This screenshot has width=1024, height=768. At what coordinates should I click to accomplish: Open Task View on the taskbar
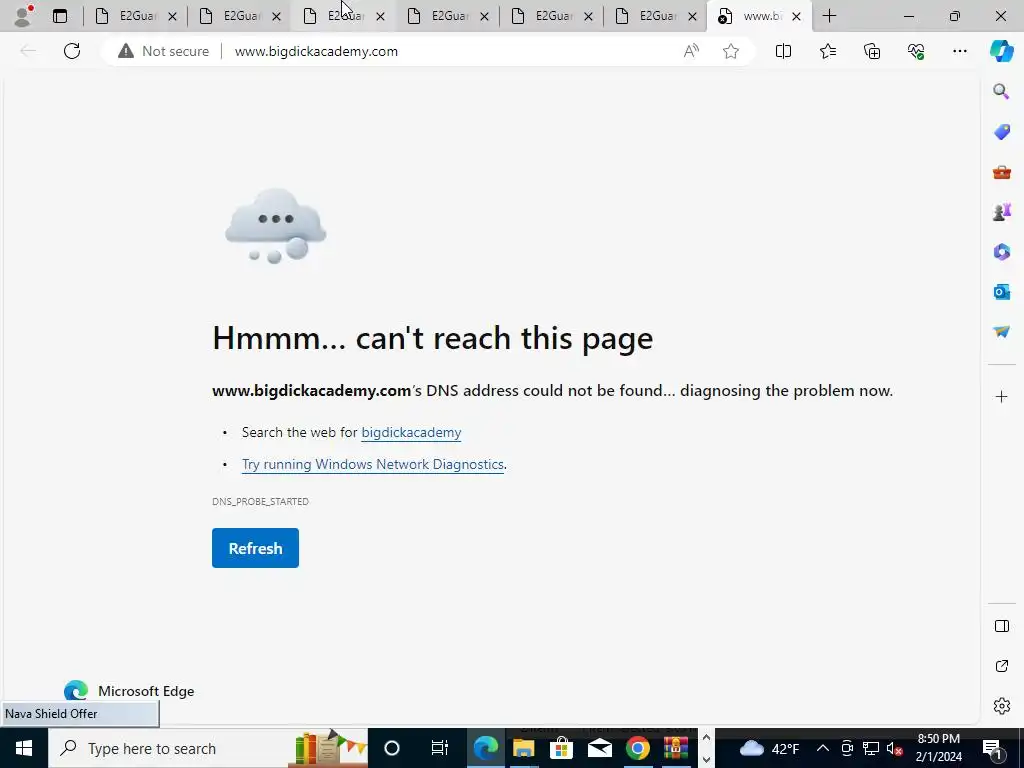[x=440, y=748]
